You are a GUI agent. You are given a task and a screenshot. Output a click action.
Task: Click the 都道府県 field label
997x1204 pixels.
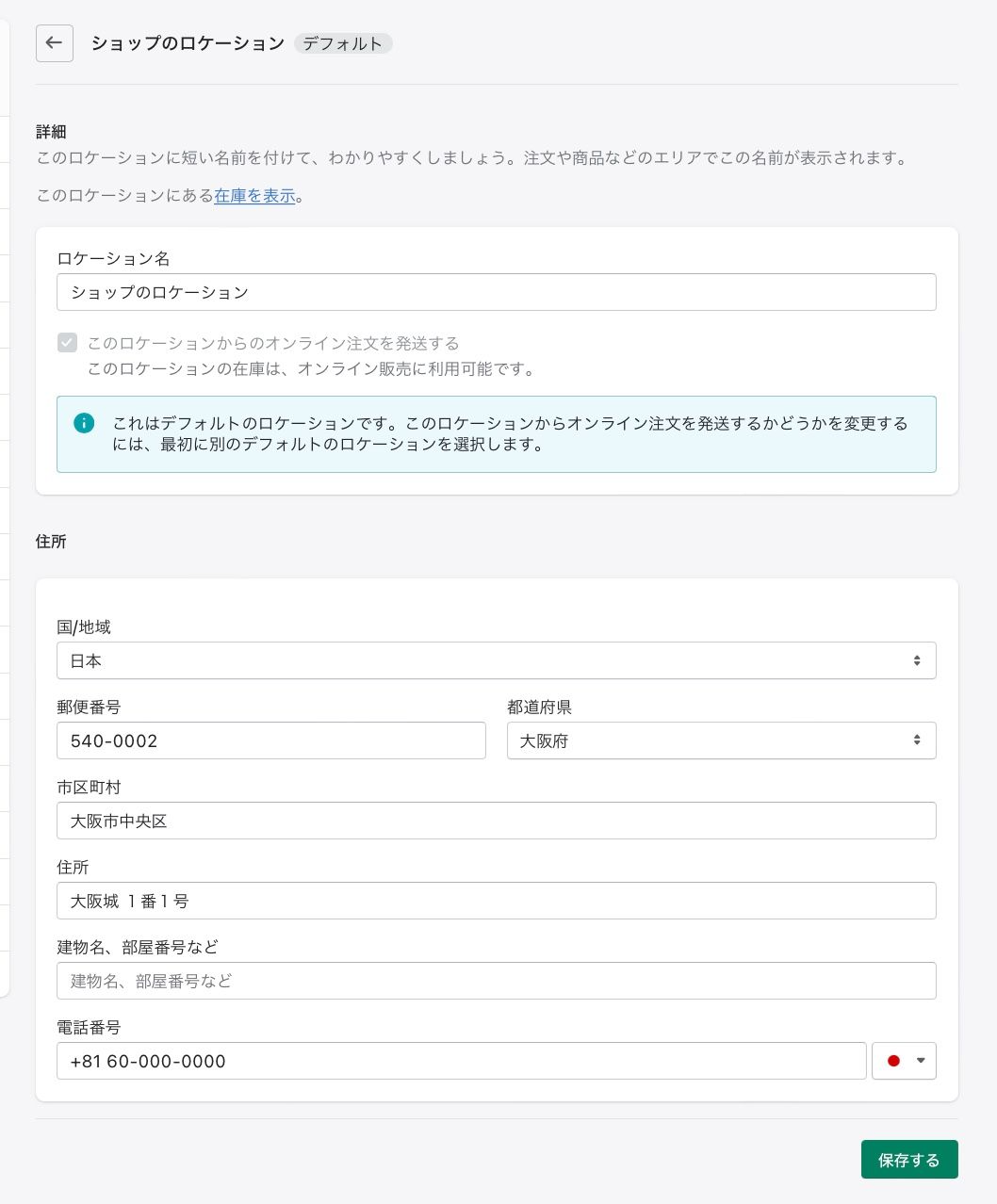(539, 708)
